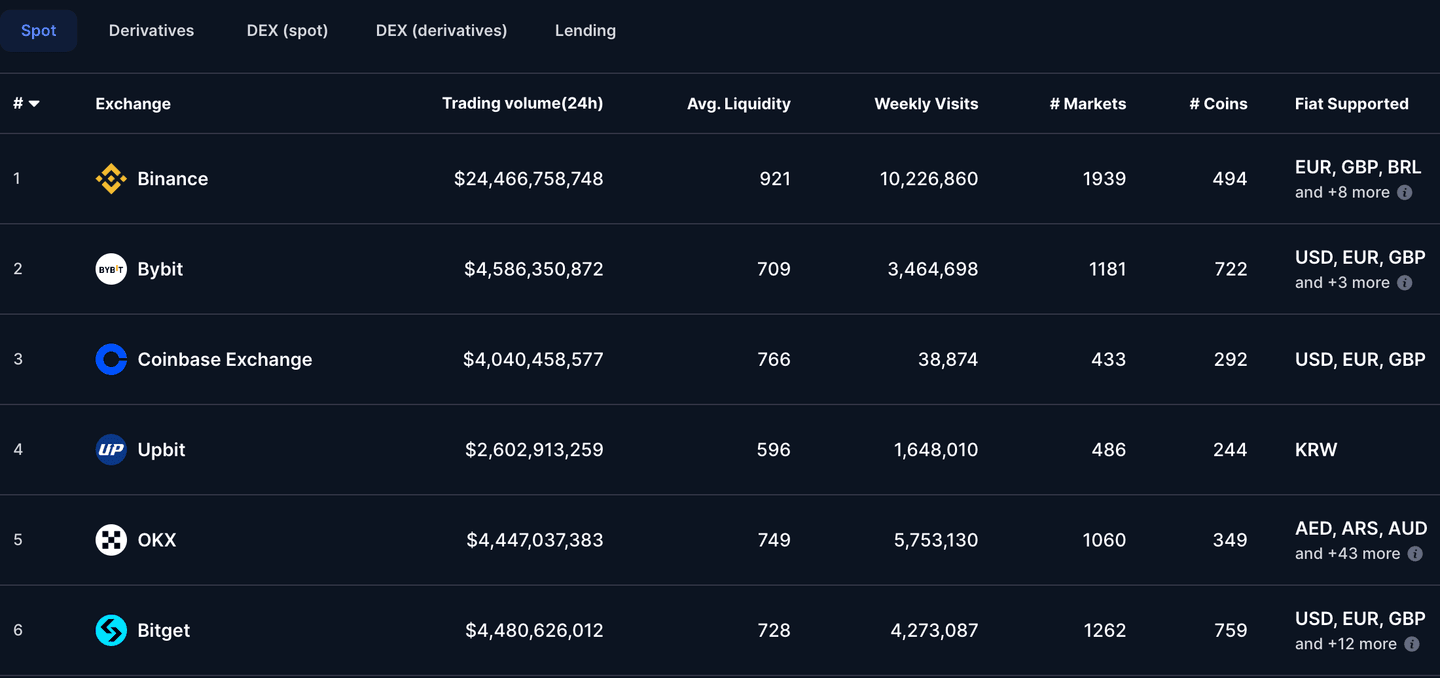Open Coinbase Exchange name link
The width and height of the screenshot is (1440, 678).
coord(224,359)
